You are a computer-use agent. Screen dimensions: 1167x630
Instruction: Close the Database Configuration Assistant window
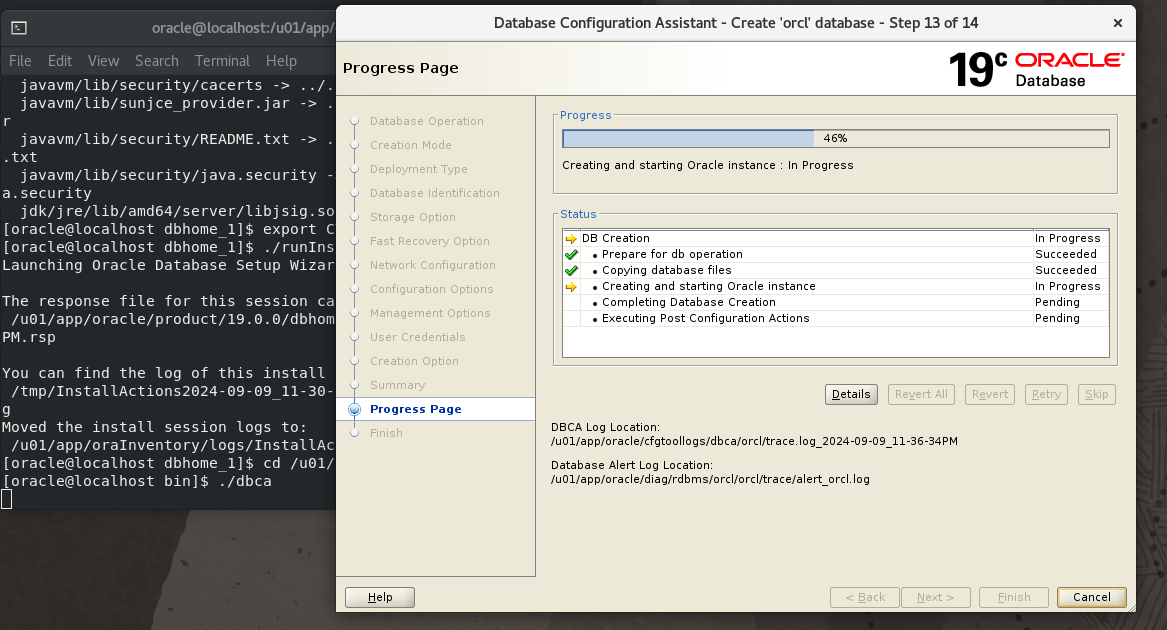point(1116,22)
